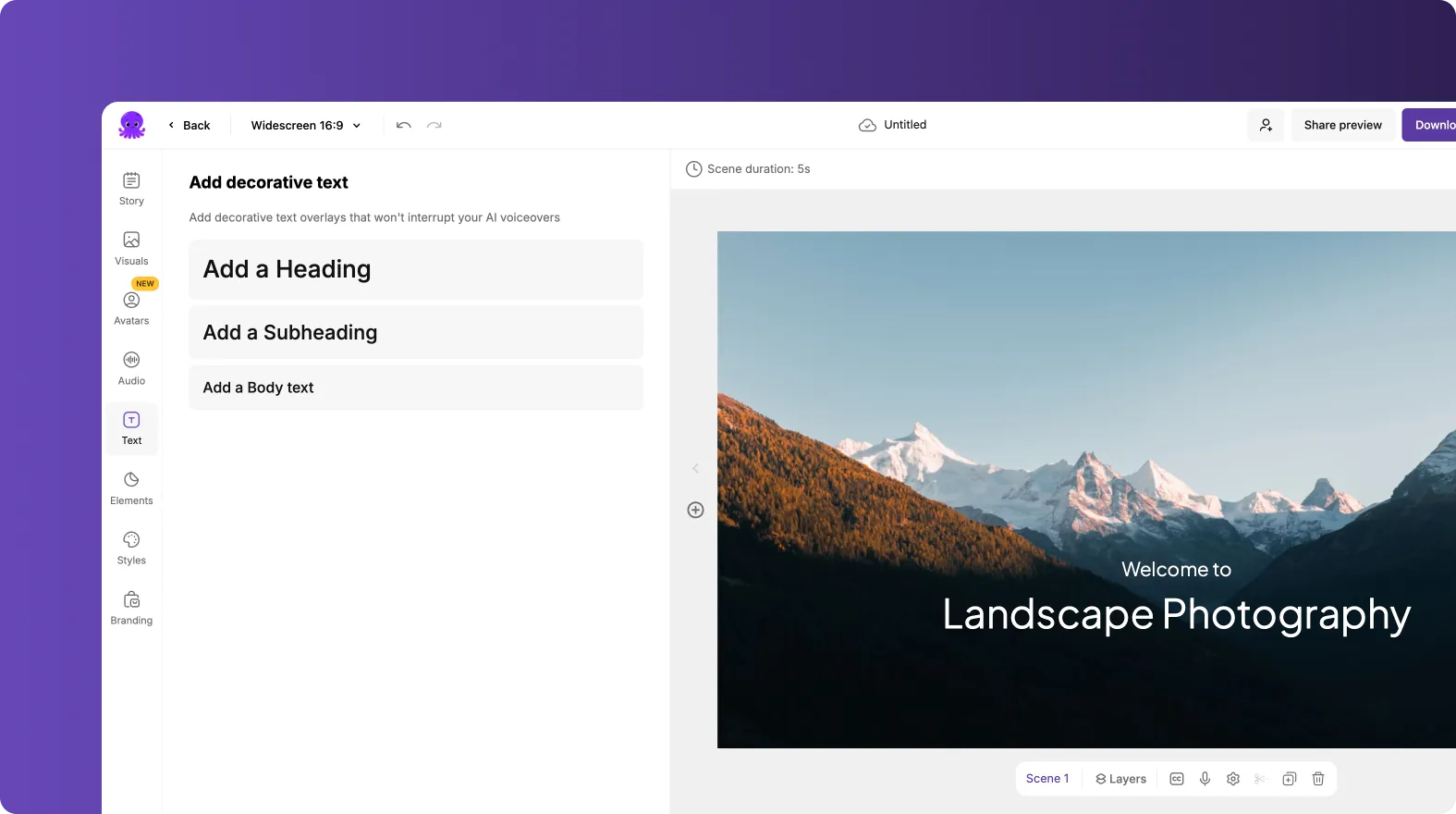This screenshot has width=1456, height=814.
Task: Open the Styles panel
Action: pyautogui.click(x=131, y=548)
